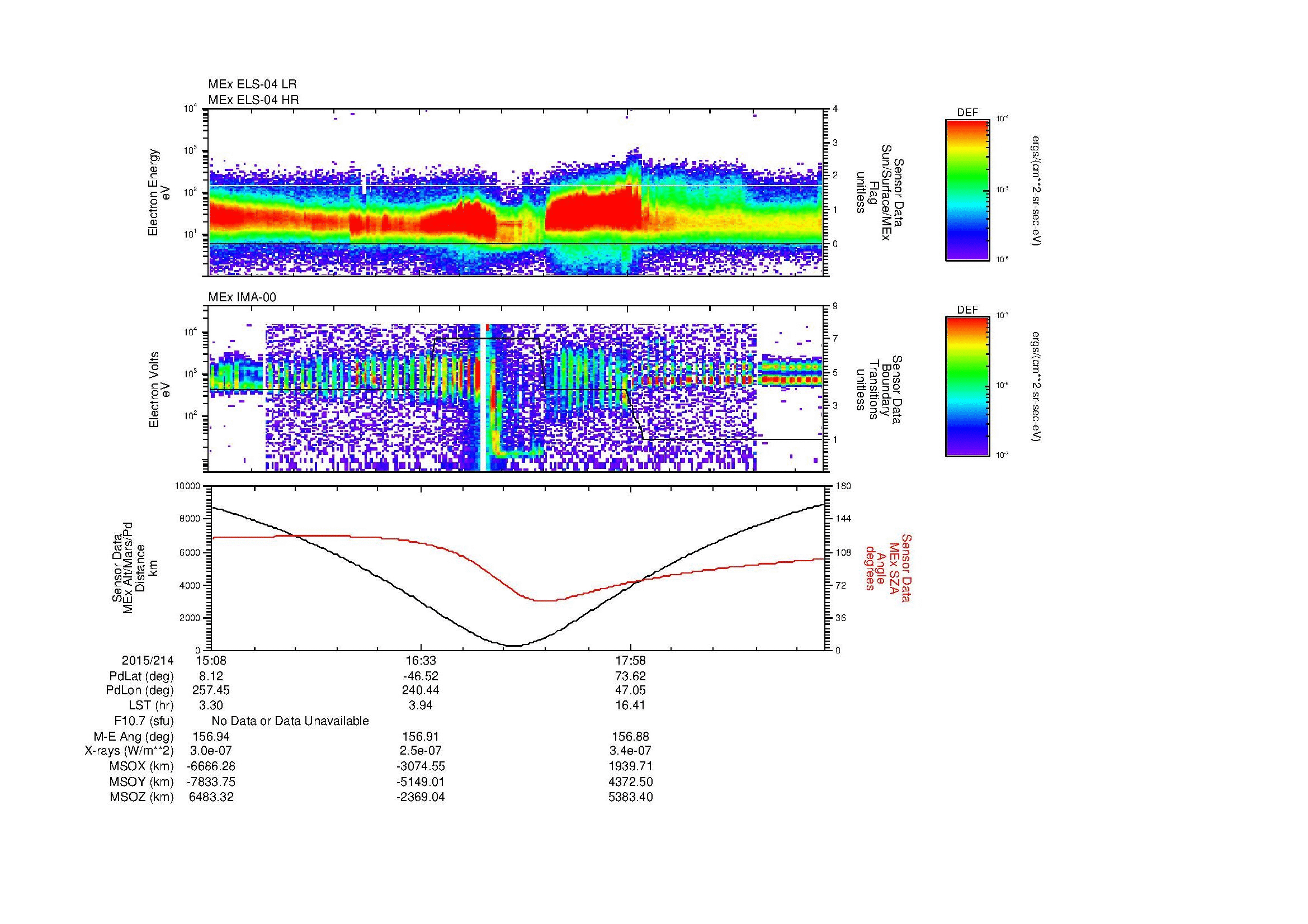Click the 'Sun/Surface/MEx Flag' axis label
This screenshot has width=1308, height=924.
point(879,192)
